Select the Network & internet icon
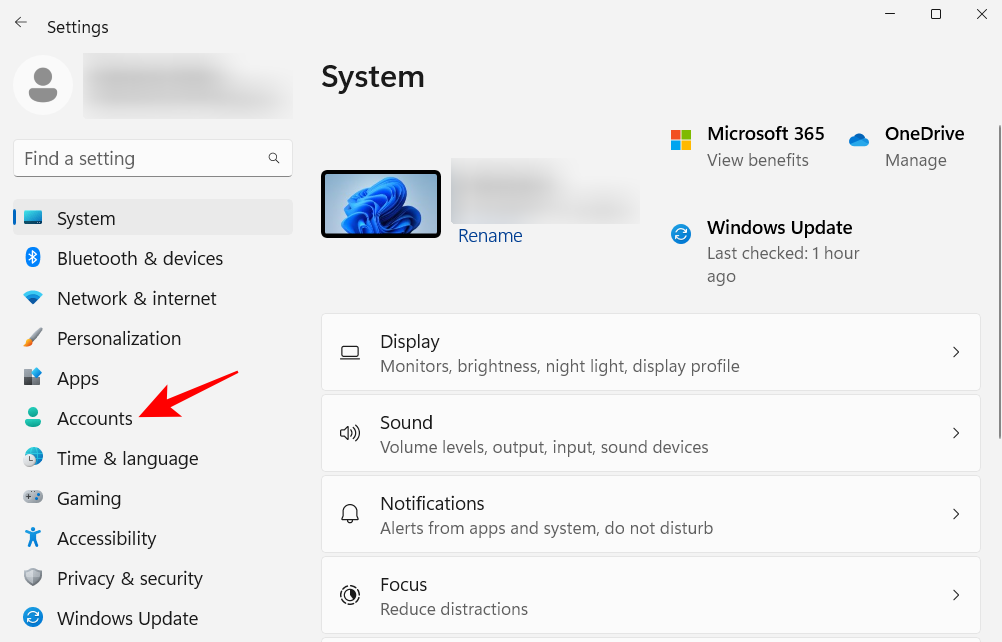Screen dimensions: 1002x642 click(34, 298)
